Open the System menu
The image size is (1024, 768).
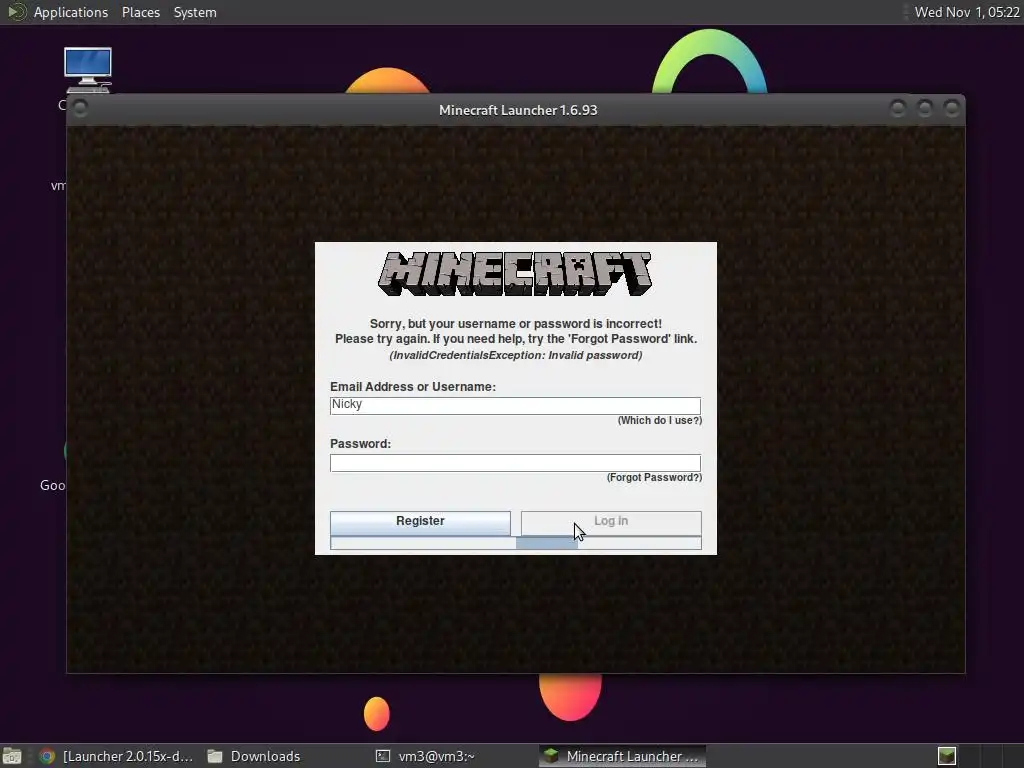click(x=195, y=12)
